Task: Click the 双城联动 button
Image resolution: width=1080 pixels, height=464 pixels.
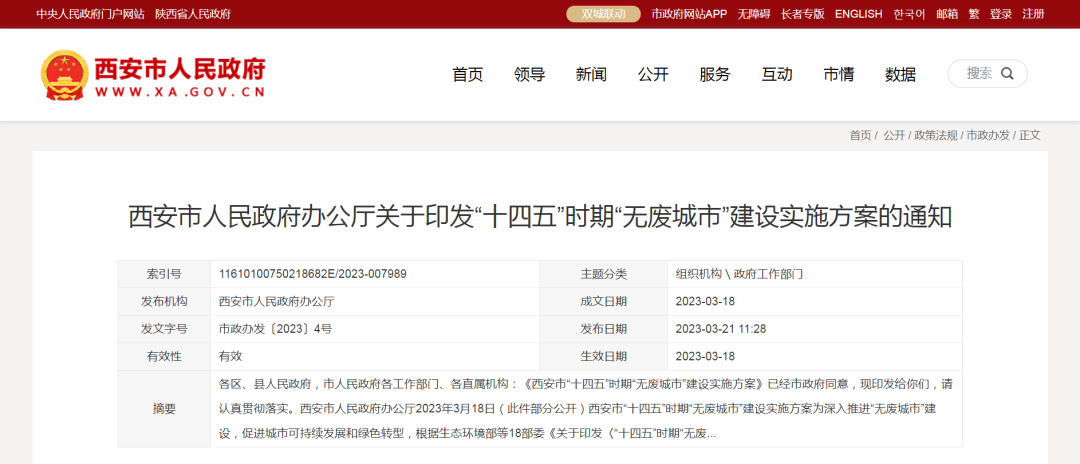Action: (x=603, y=14)
